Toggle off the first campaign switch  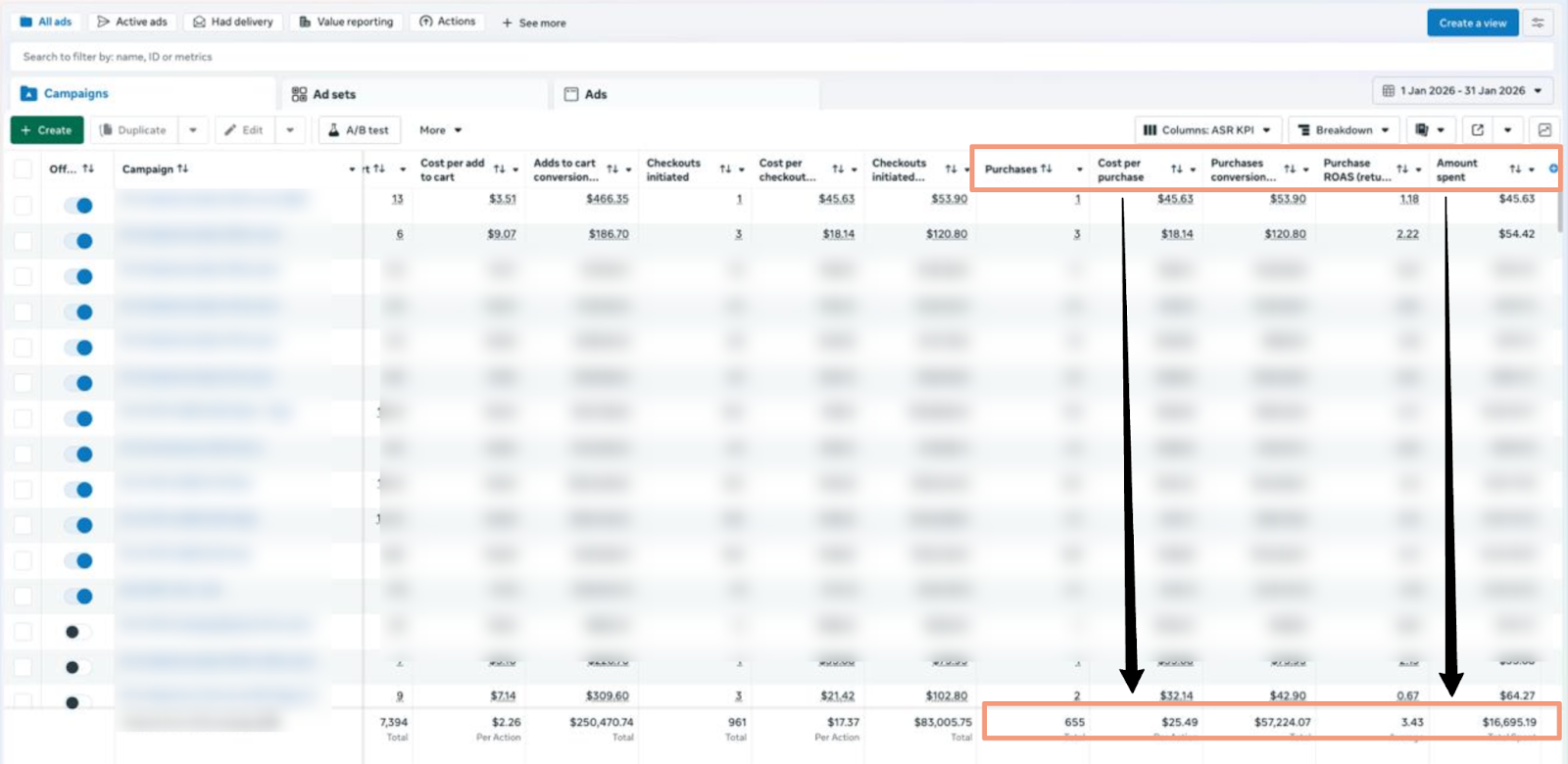78,206
